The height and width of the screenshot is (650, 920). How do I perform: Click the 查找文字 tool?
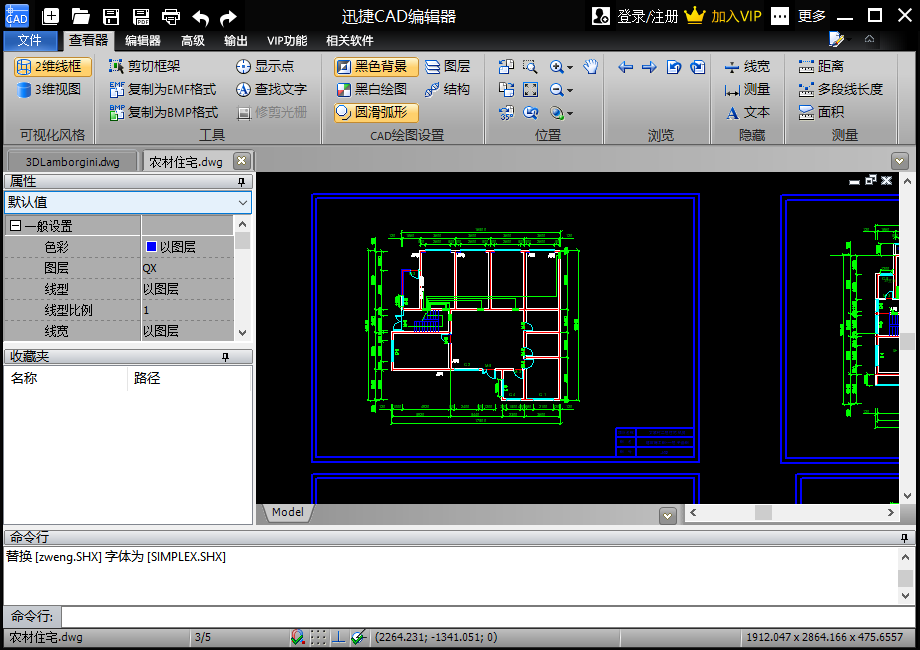(271, 89)
